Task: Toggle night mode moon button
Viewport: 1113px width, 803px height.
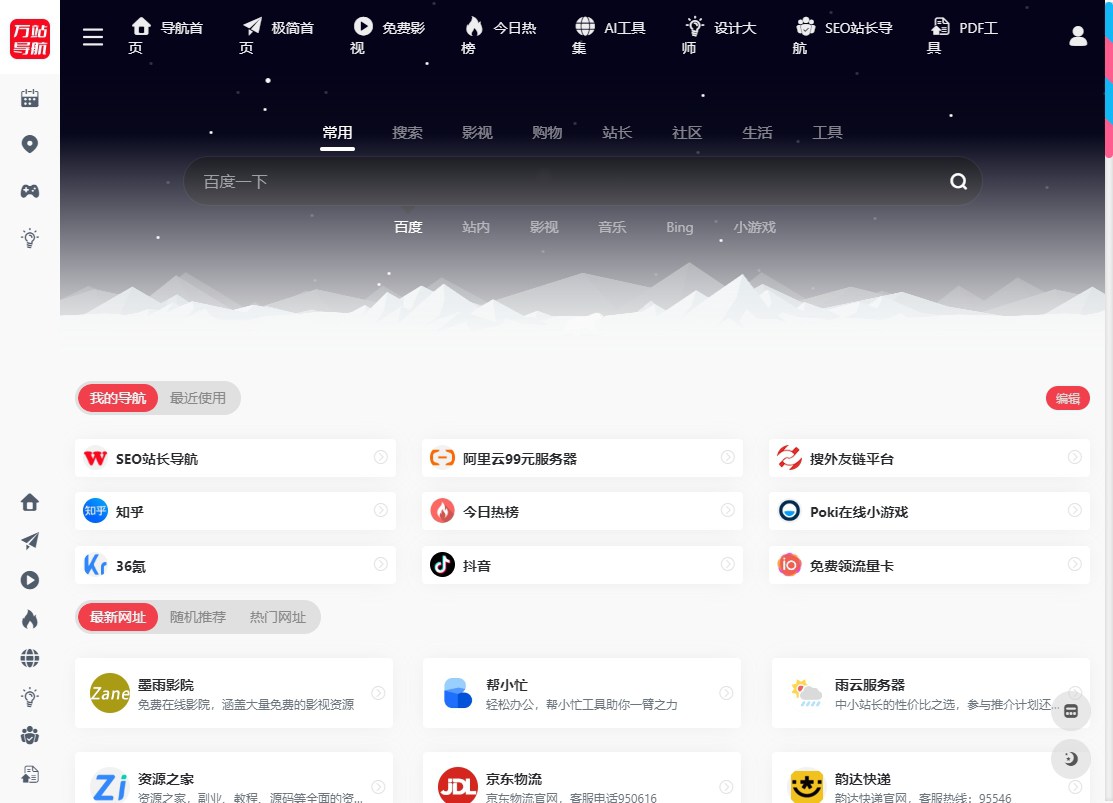Action: 1071,759
